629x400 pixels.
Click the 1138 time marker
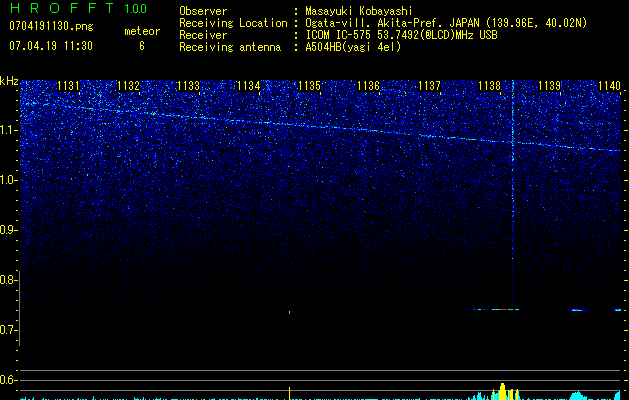click(x=490, y=85)
